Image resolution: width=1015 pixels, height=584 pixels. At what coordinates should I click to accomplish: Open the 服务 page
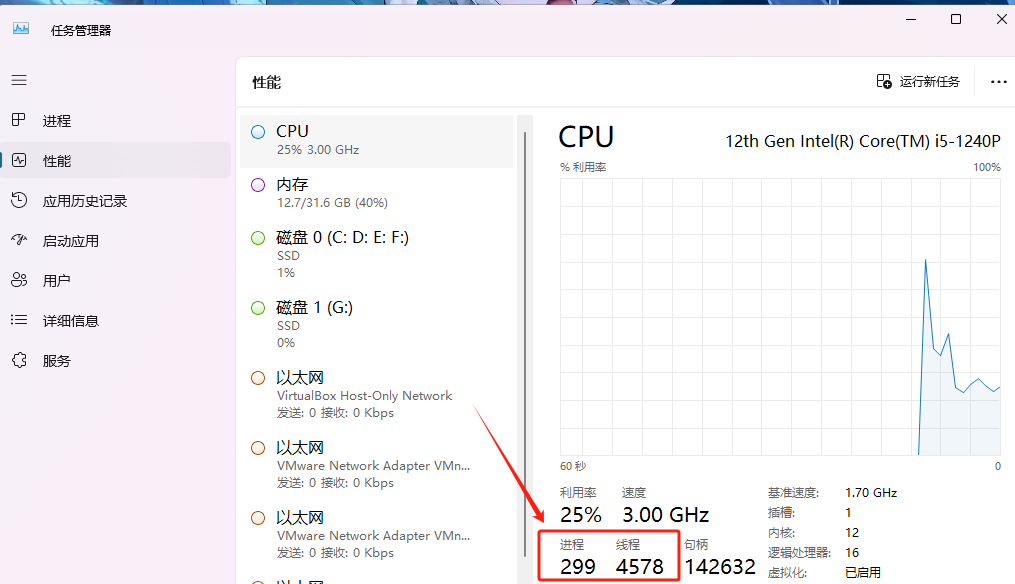115,361
